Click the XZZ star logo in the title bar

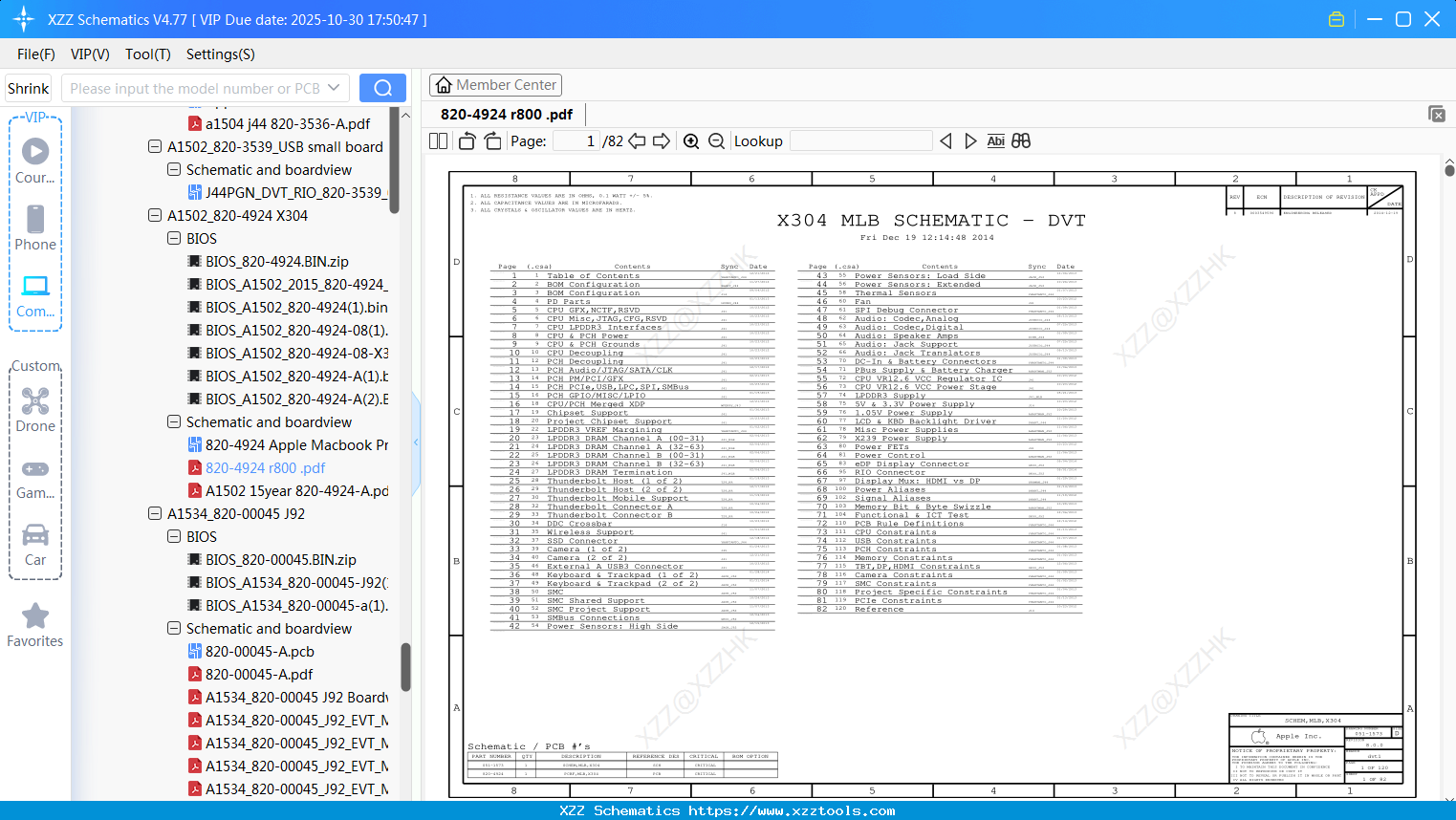(24, 19)
